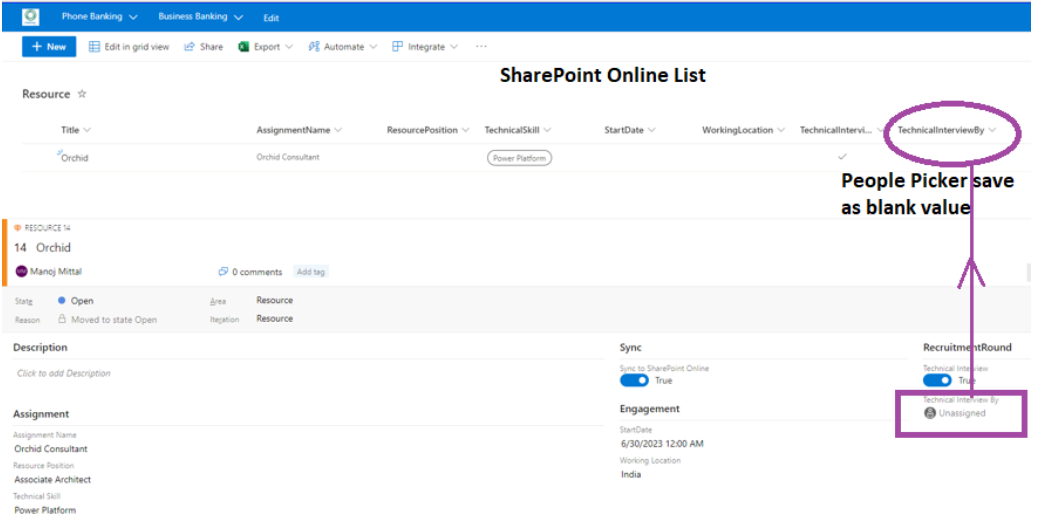1056x518 pixels.
Task: Click the Power Platform skill pill
Action: coord(519,158)
